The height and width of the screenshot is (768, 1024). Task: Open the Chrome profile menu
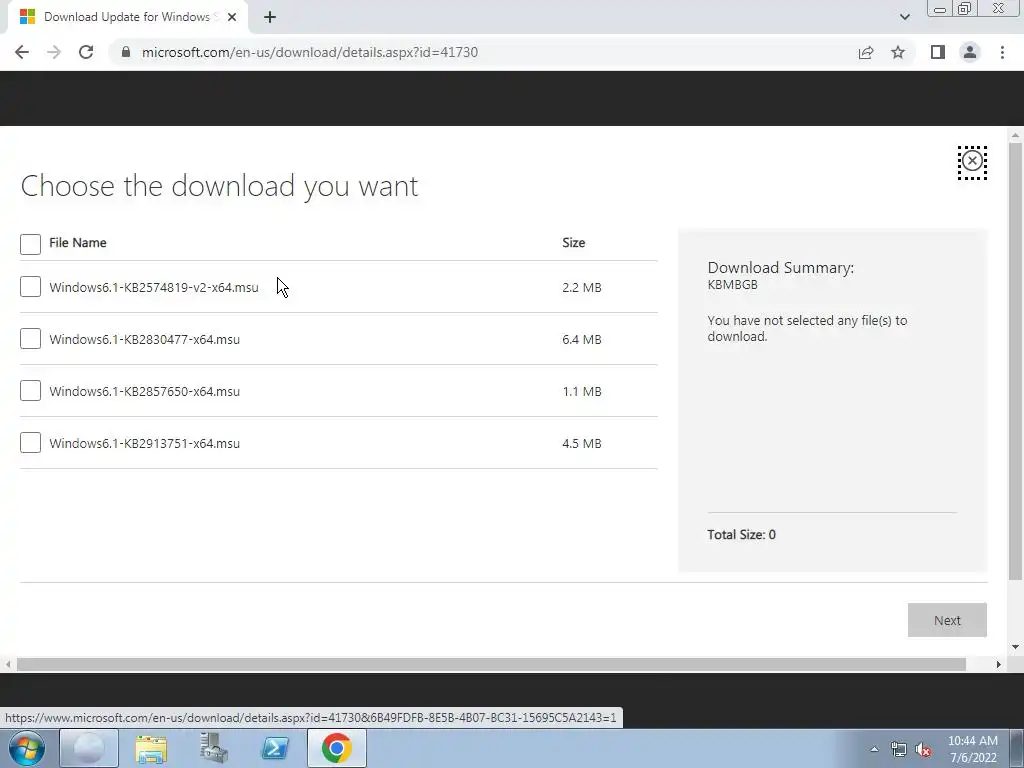(970, 52)
